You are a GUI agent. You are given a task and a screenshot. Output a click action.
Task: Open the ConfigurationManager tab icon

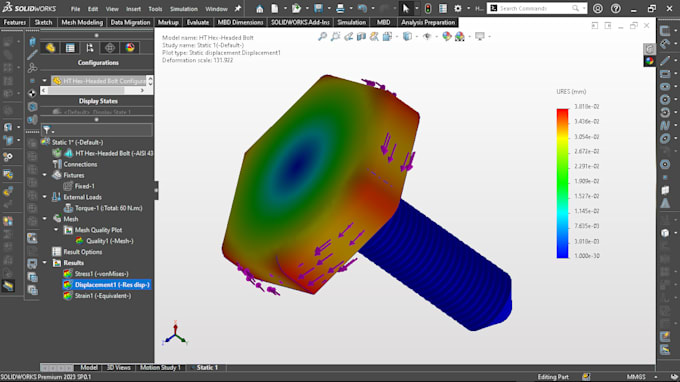tap(90, 48)
